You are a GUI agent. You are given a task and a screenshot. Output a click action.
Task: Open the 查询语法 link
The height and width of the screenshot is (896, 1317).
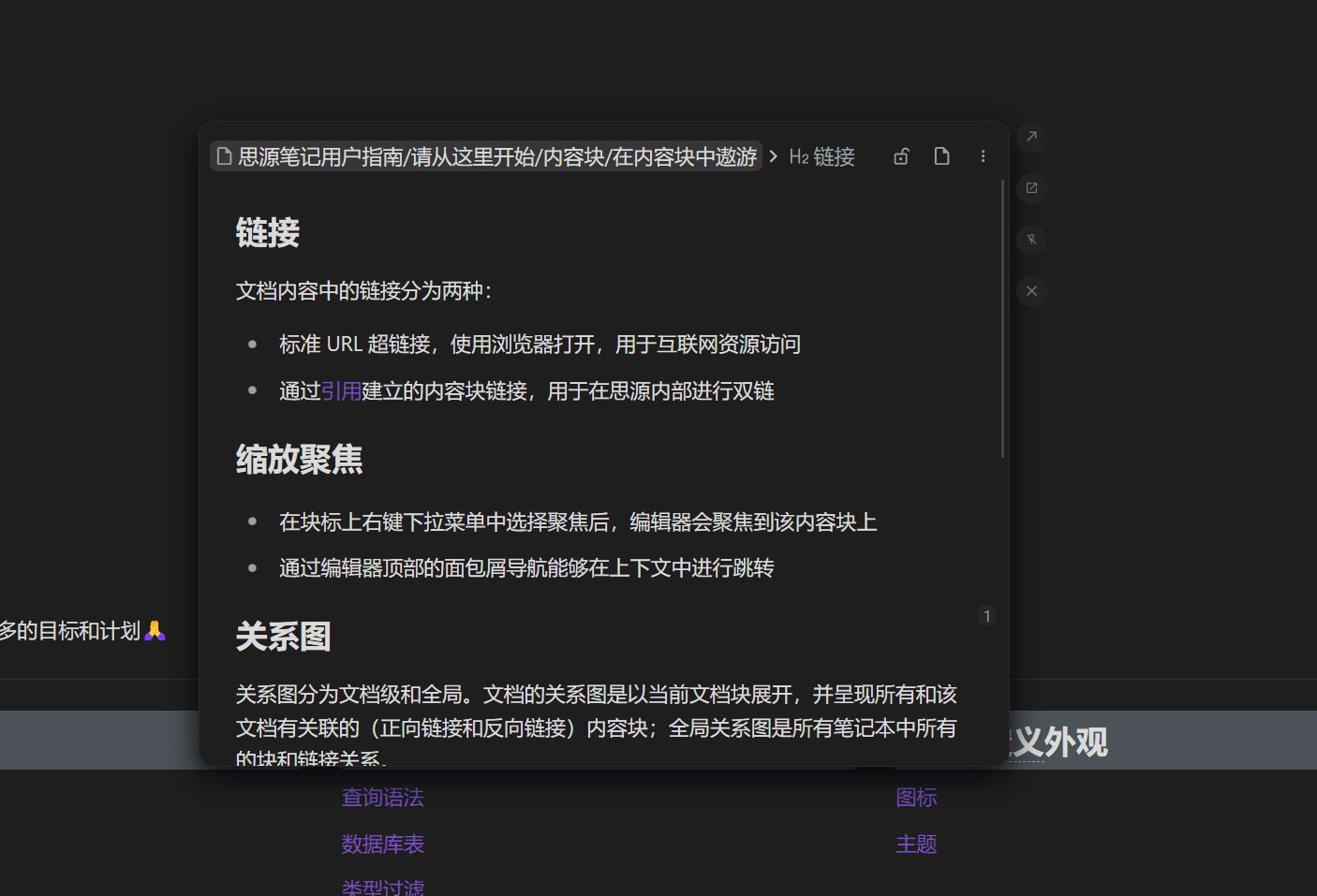[382, 798]
